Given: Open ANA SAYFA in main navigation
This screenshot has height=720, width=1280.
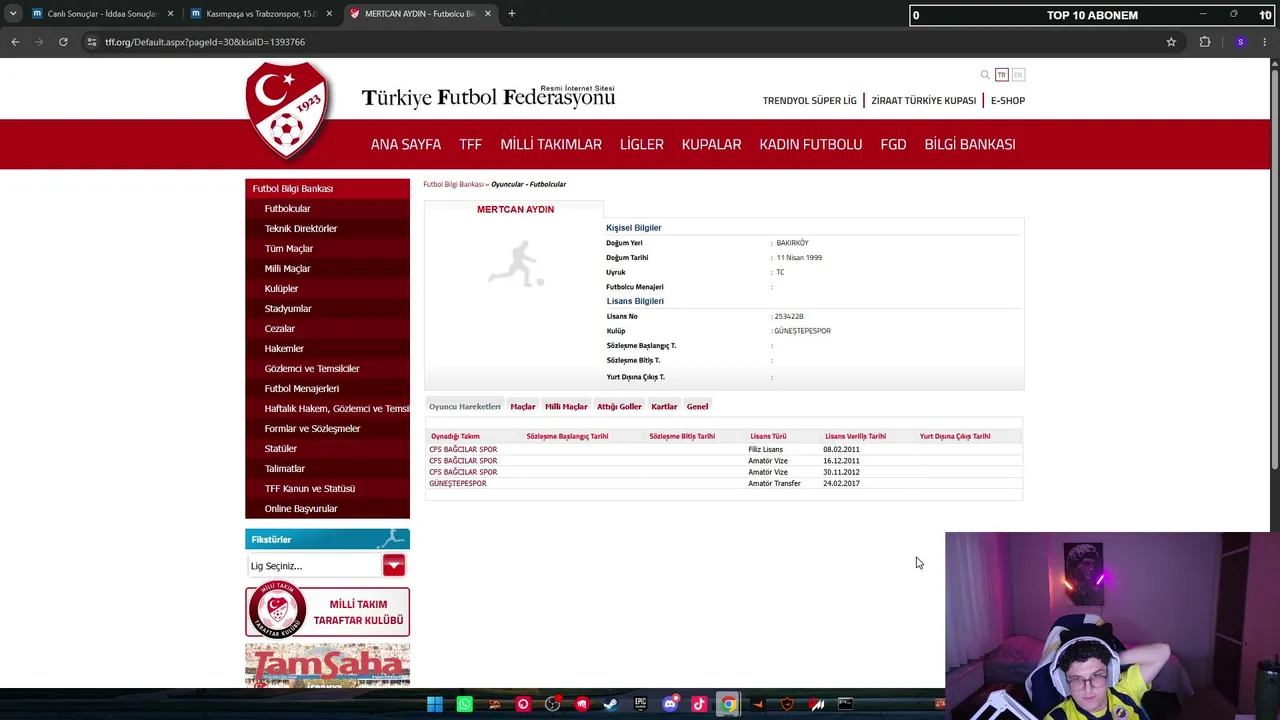Looking at the screenshot, I should 406,144.
